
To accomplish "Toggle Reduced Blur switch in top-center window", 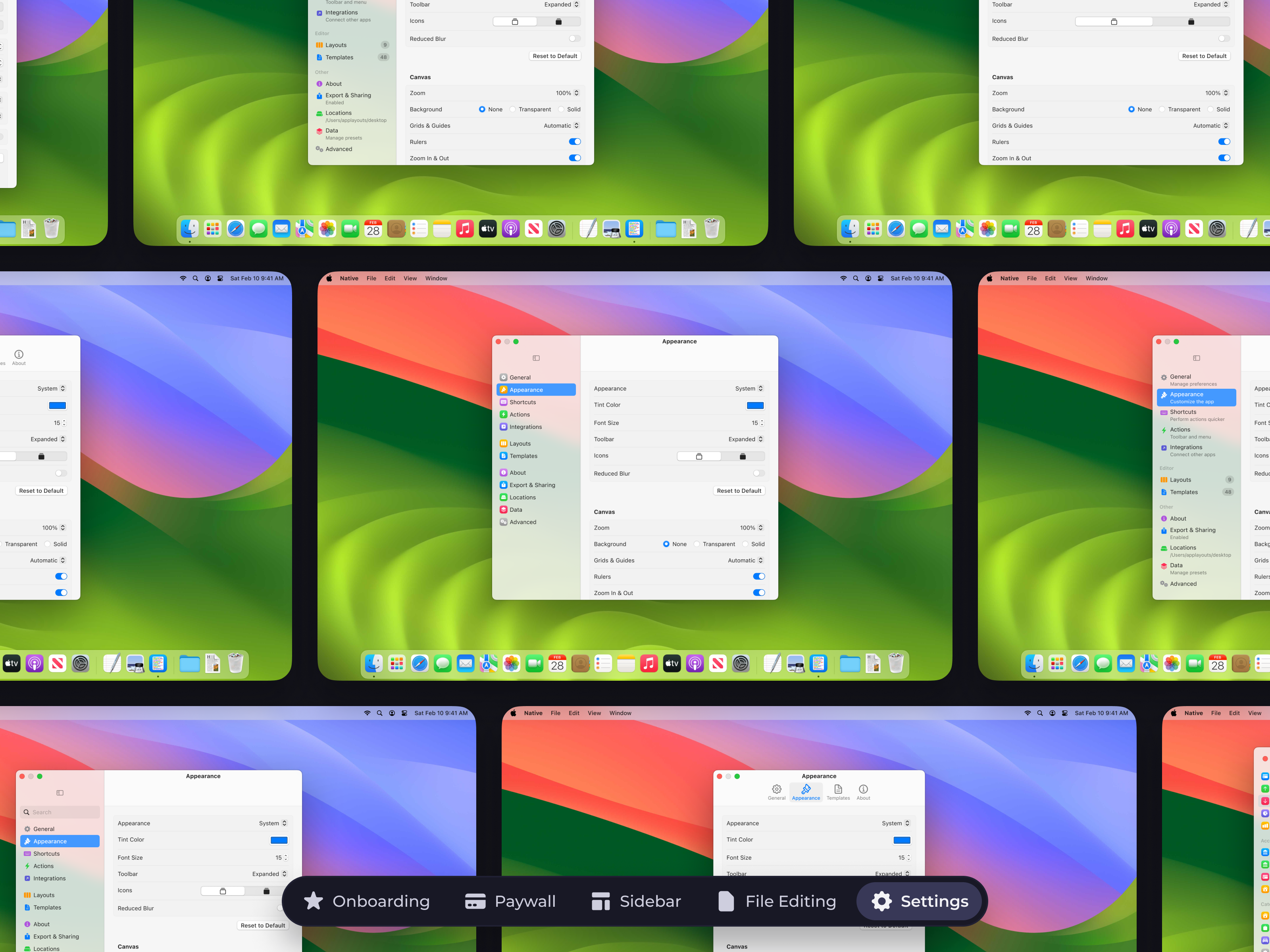I will point(574,38).
